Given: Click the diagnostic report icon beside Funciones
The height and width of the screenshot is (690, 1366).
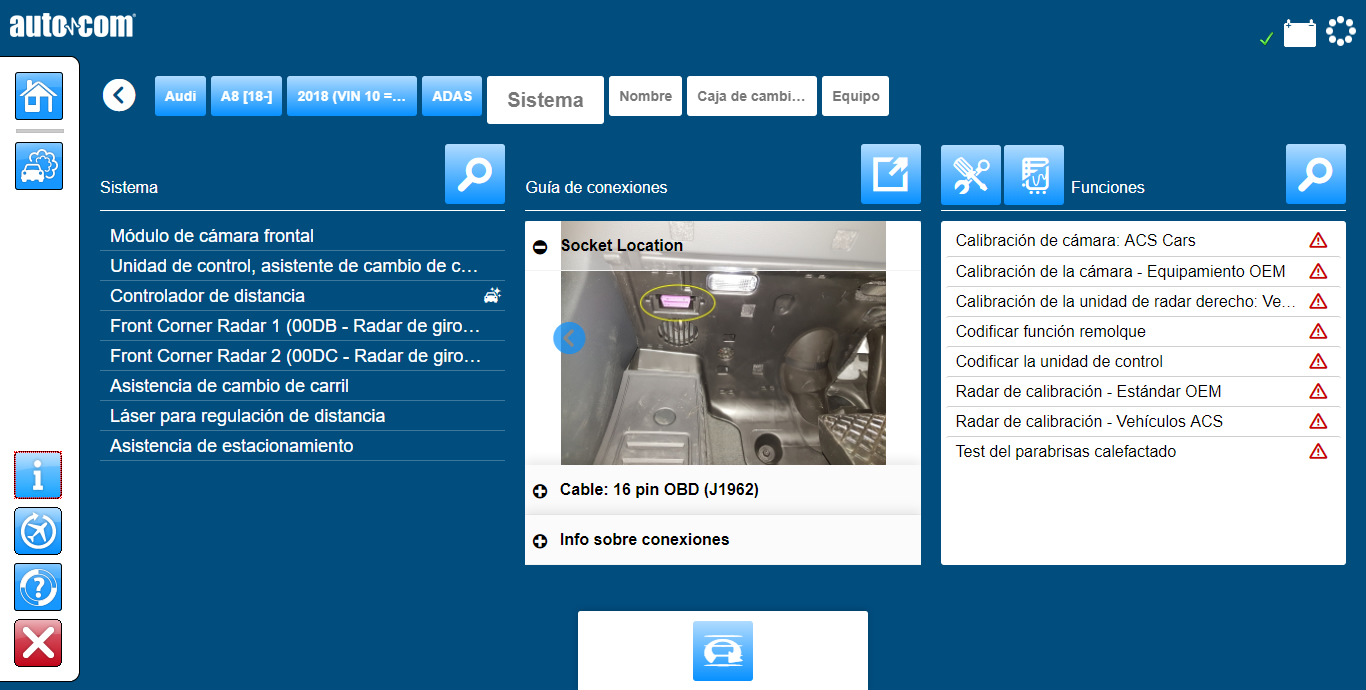Looking at the screenshot, I should [1034, 175].
